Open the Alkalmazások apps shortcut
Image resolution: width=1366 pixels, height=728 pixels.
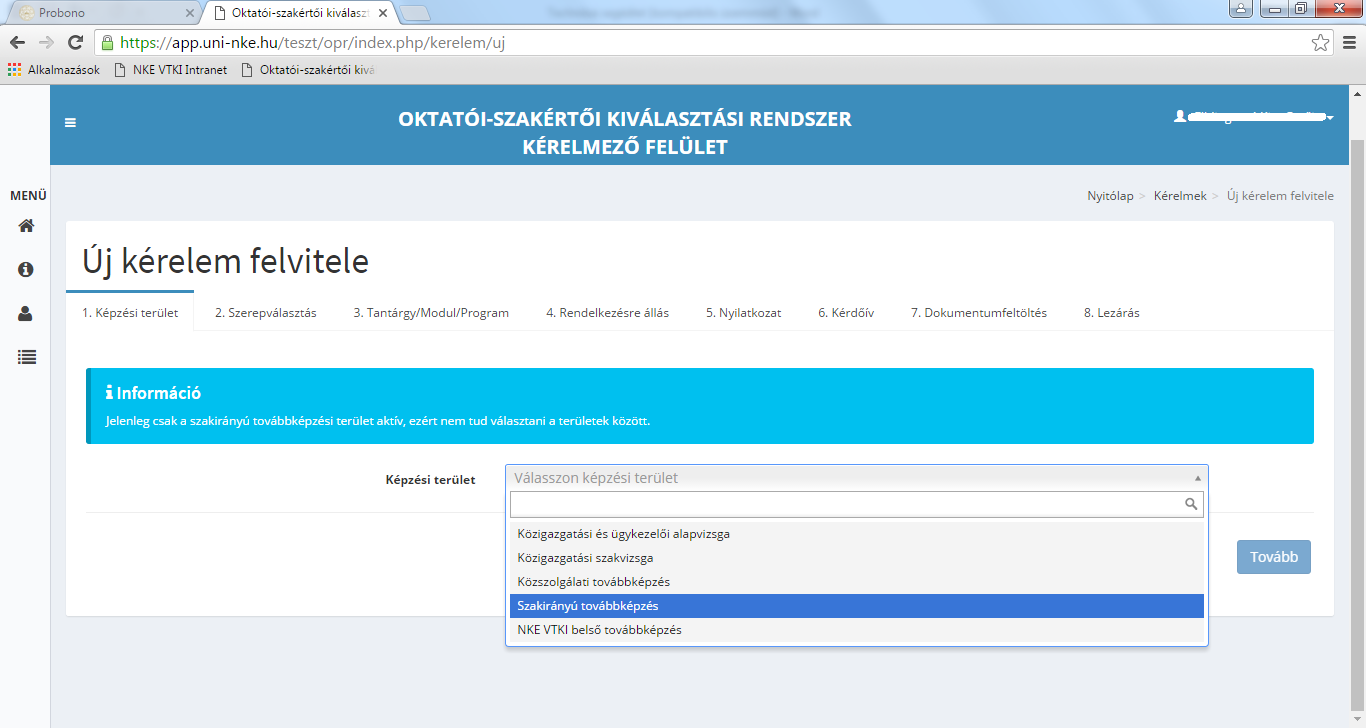pyautogui.click(x=54, y=70)
